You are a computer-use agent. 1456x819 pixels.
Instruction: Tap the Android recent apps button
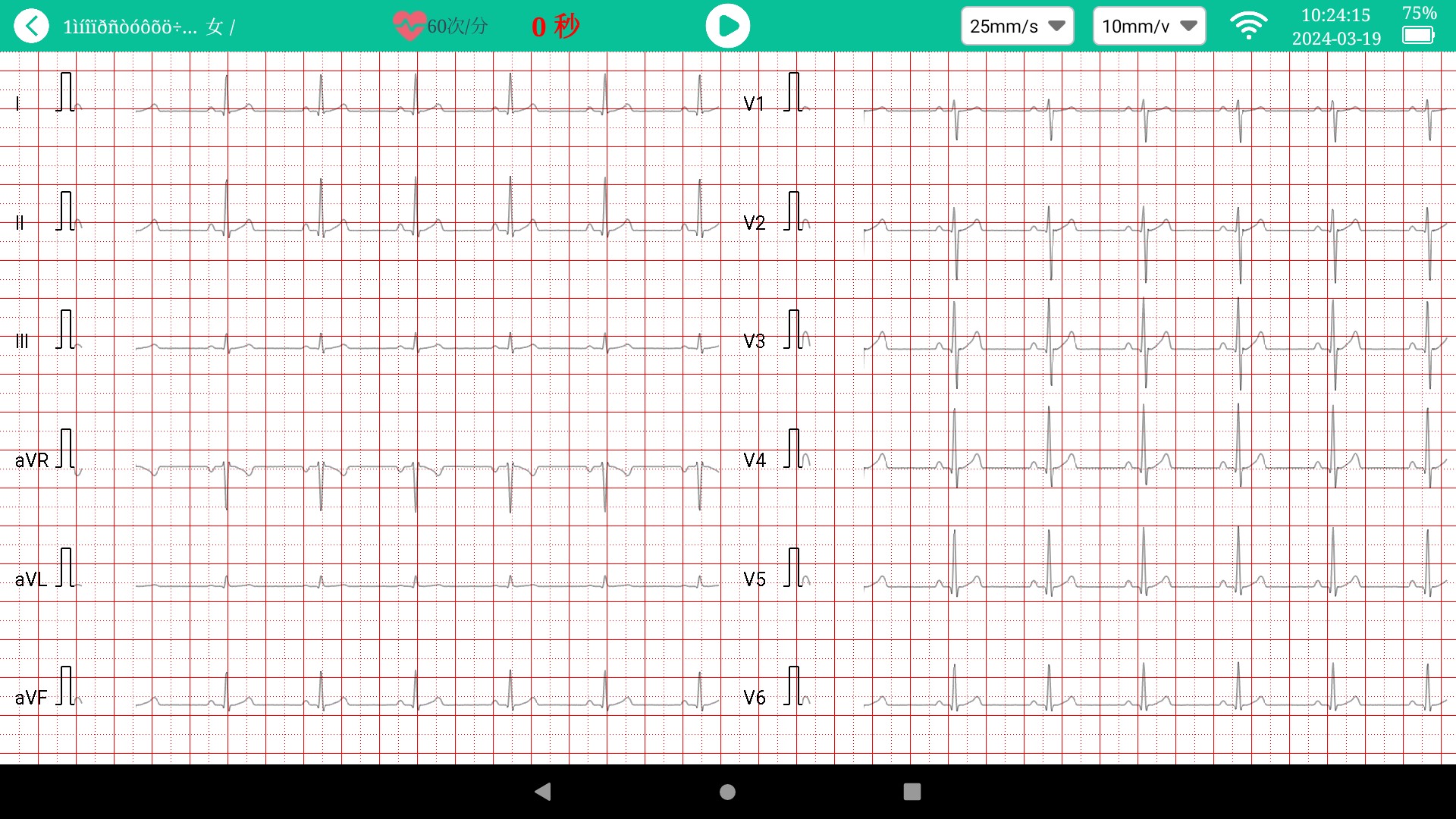(x=912, y=792)
